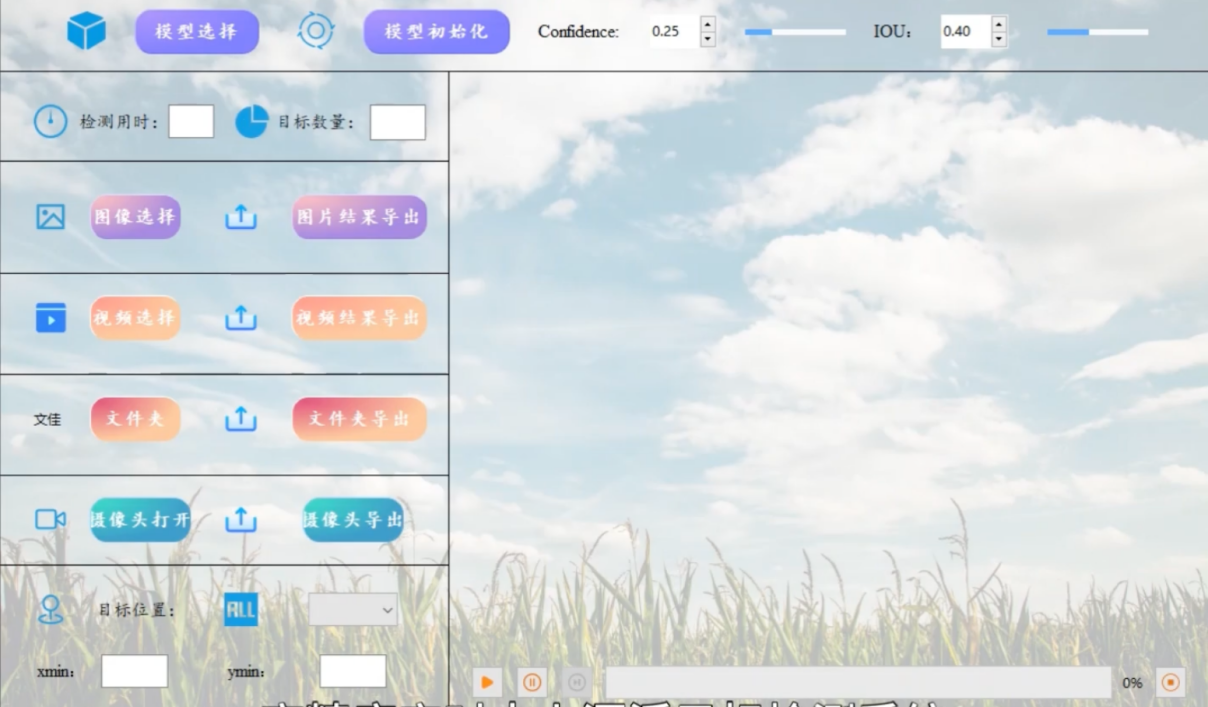Click the upload icon beside 摄像头导出
The width and height of the screenshot is (1208, 707).
pos(241,519)
